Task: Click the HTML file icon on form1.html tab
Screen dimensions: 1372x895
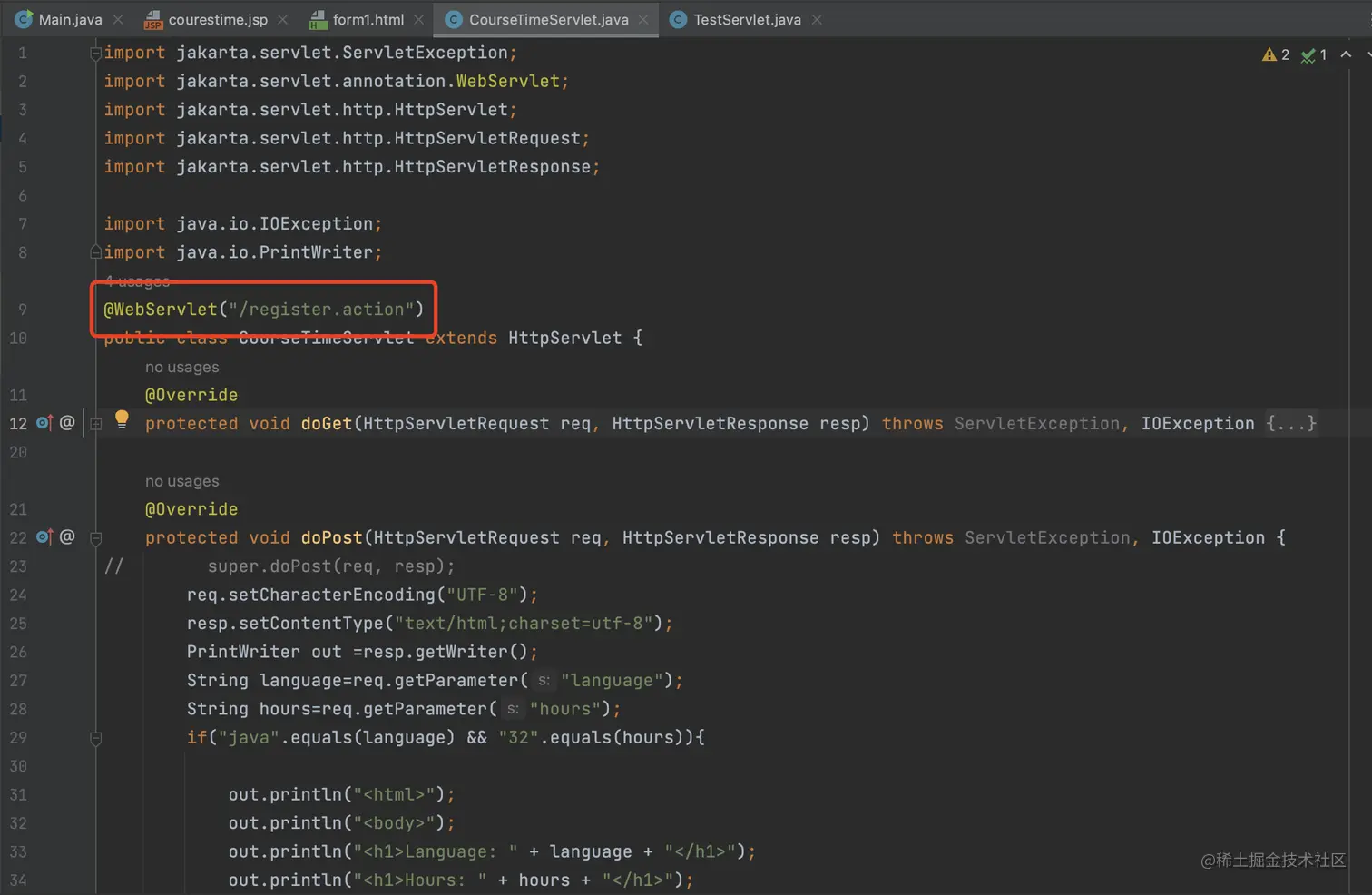Action: click(x=318, y=19)
